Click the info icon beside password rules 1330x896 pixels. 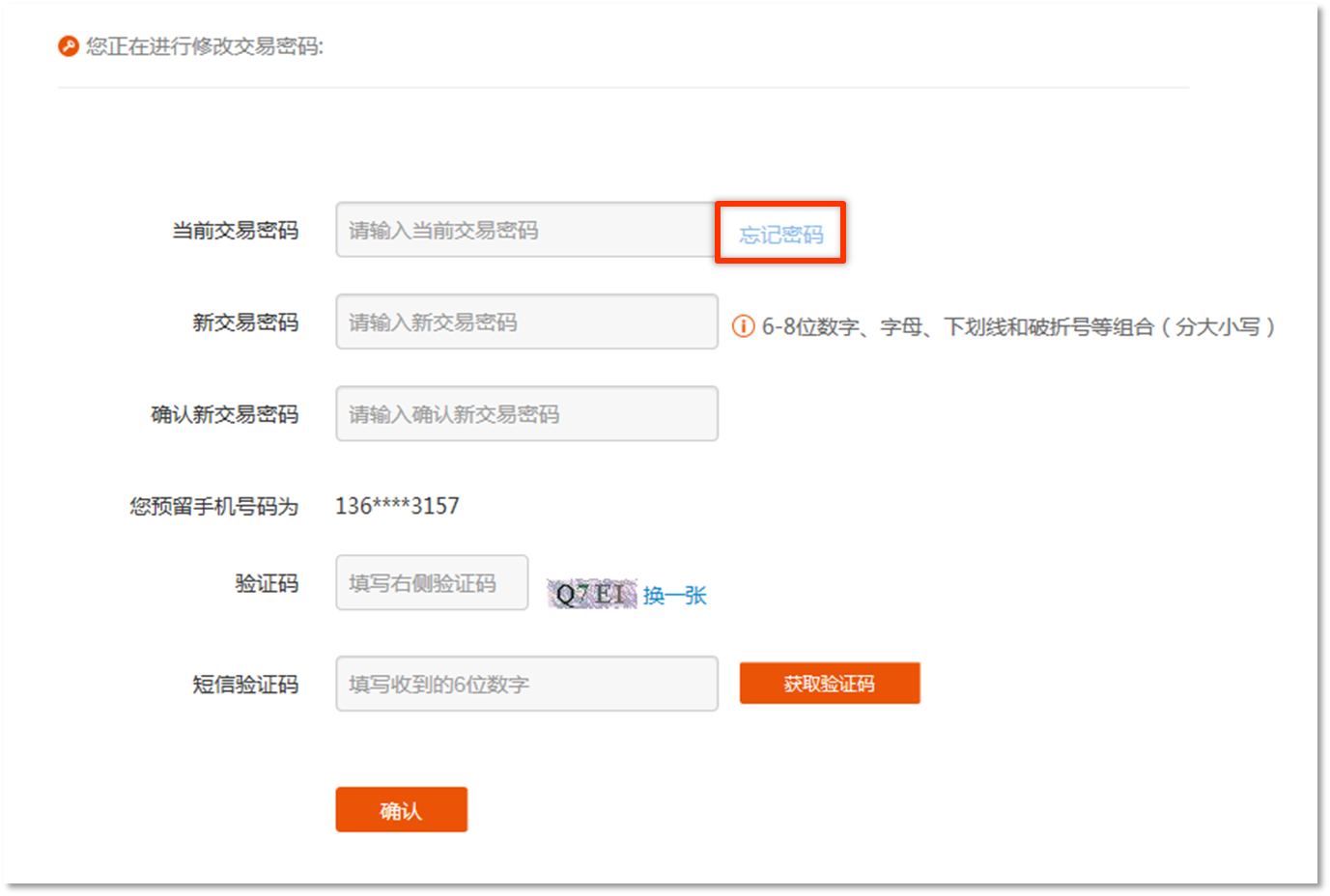(743, 326)
